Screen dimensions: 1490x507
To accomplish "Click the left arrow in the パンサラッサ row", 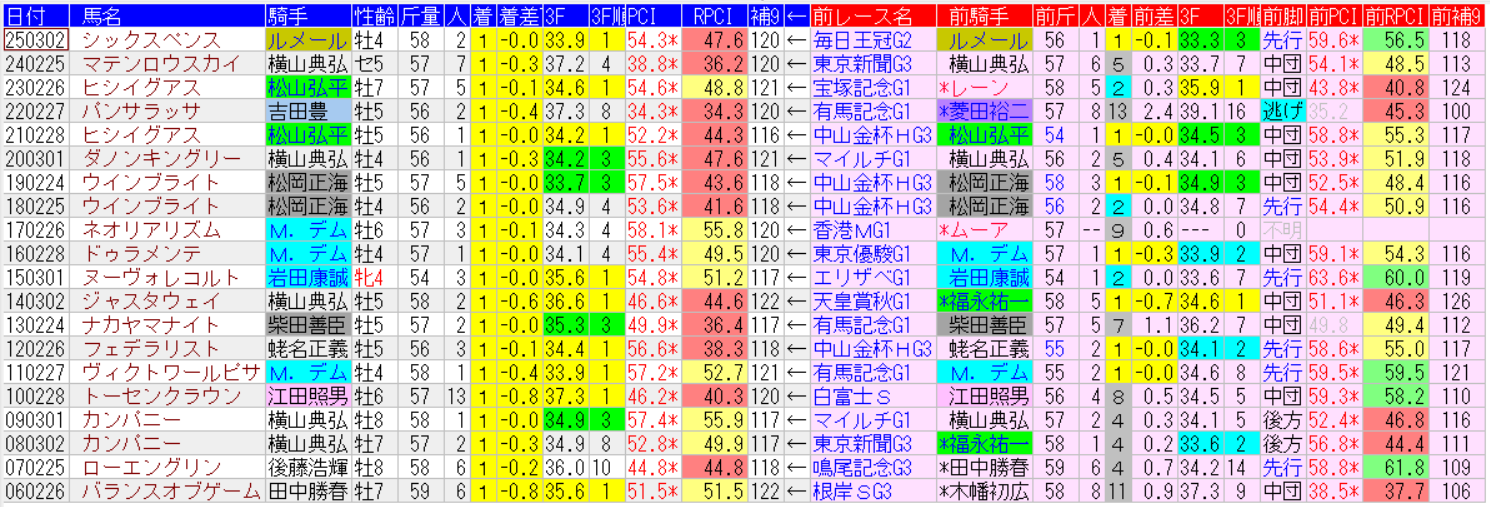I will (x=796, y=111).
